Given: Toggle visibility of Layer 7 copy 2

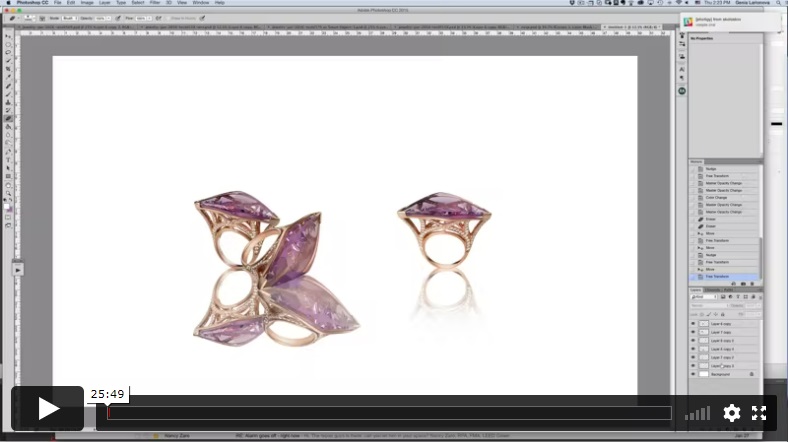Looking at the screenshot, I should 694,357.
